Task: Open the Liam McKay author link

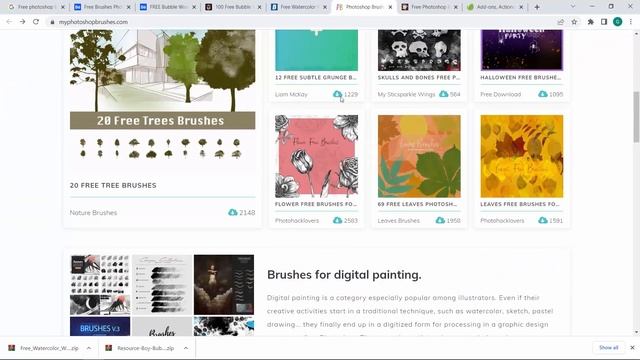Action: tap(291, 94)
